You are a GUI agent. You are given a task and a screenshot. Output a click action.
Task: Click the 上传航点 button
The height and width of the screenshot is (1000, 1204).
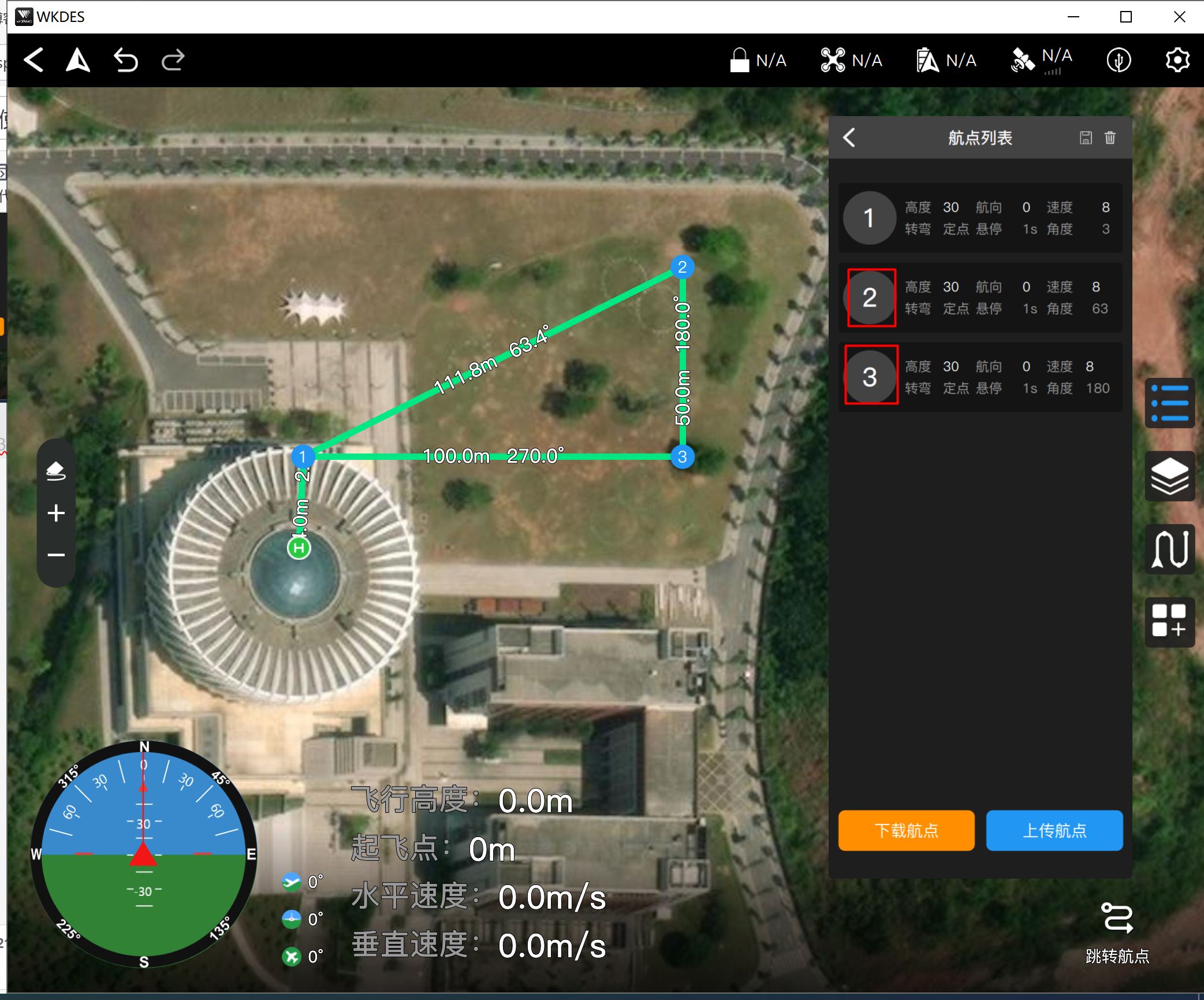click(1054, 830)
